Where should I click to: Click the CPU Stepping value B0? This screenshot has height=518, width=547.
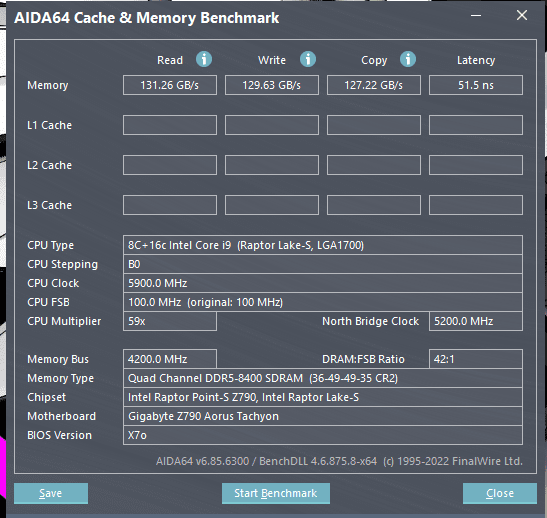tap(323, 264)
